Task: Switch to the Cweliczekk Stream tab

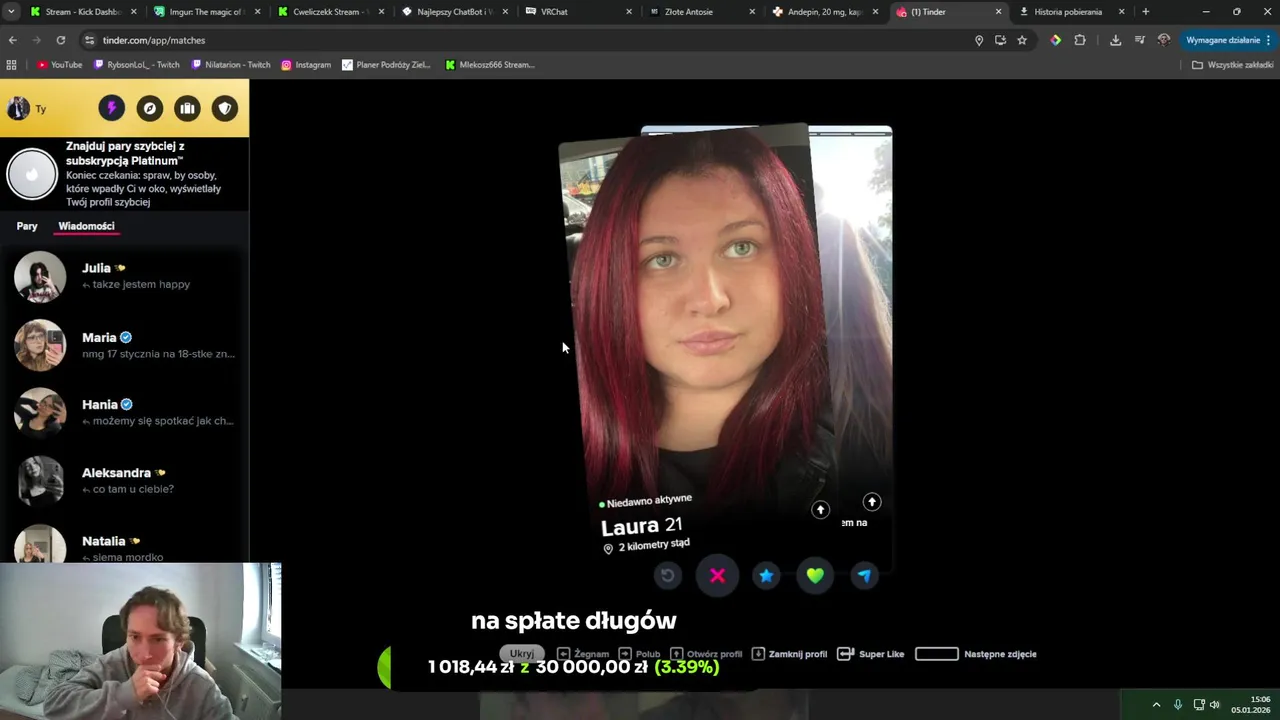Action: (x=330, y=12)
